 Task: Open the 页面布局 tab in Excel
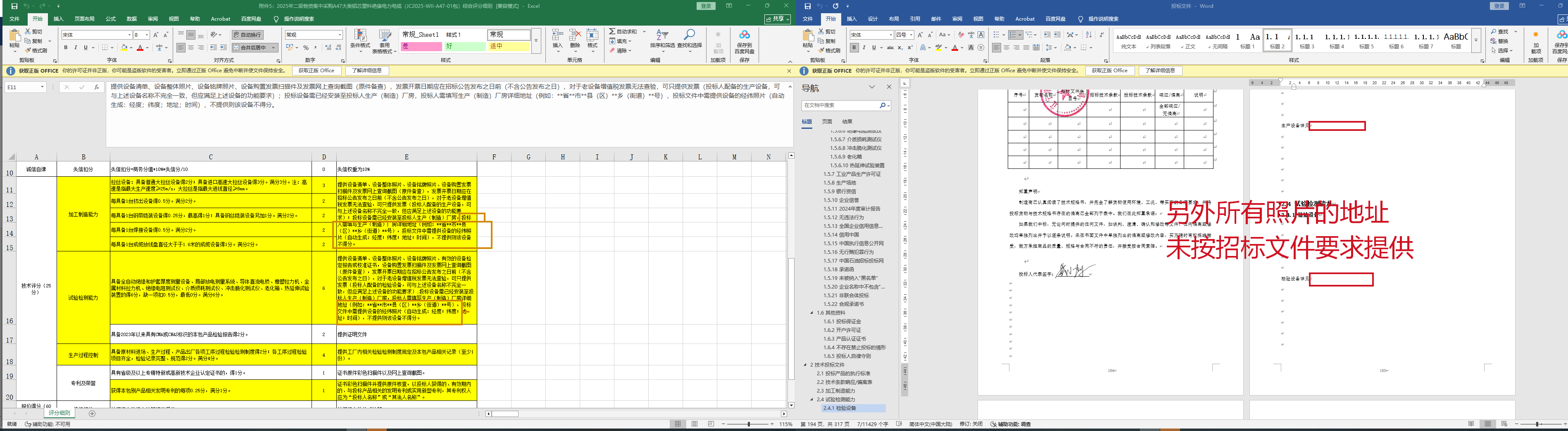(x=85, y=19)
